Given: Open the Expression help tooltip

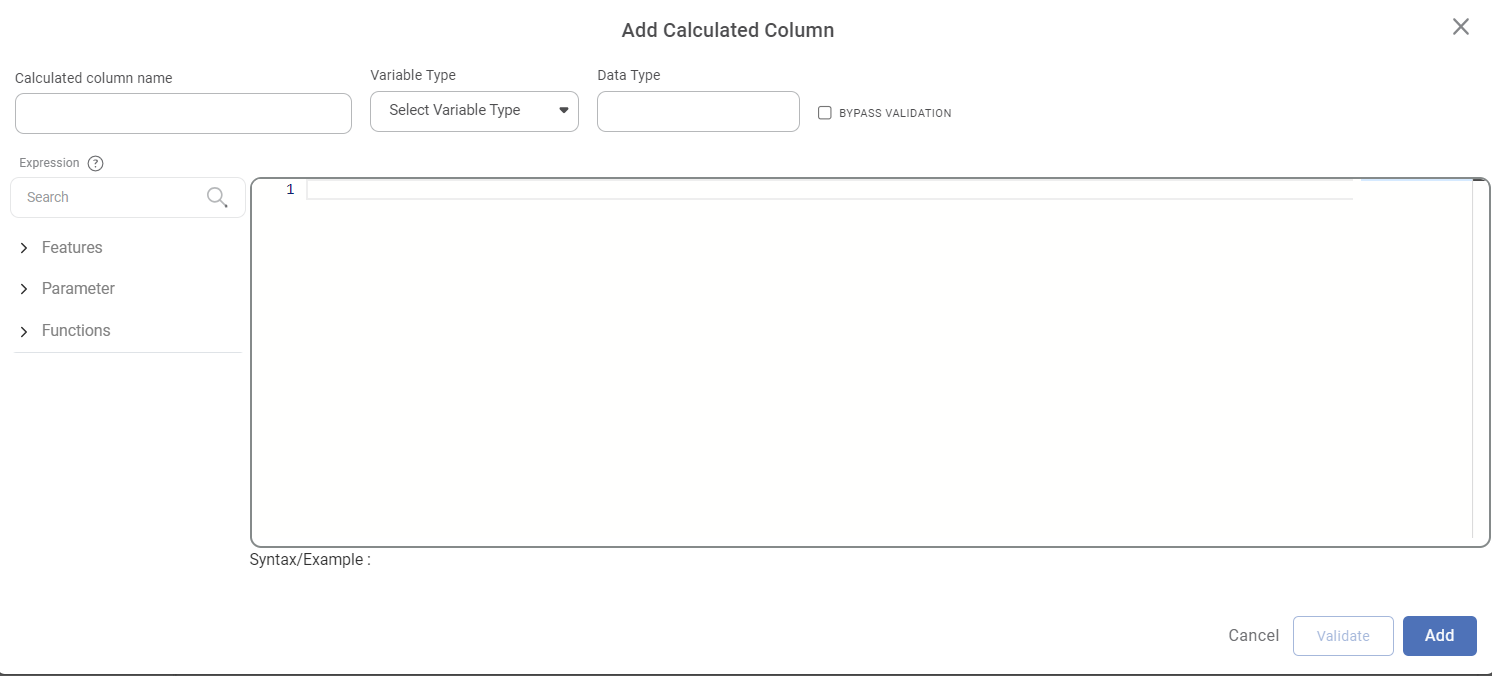Looking at the screenshot, I should pyautogui.click(x=95, y=163).
